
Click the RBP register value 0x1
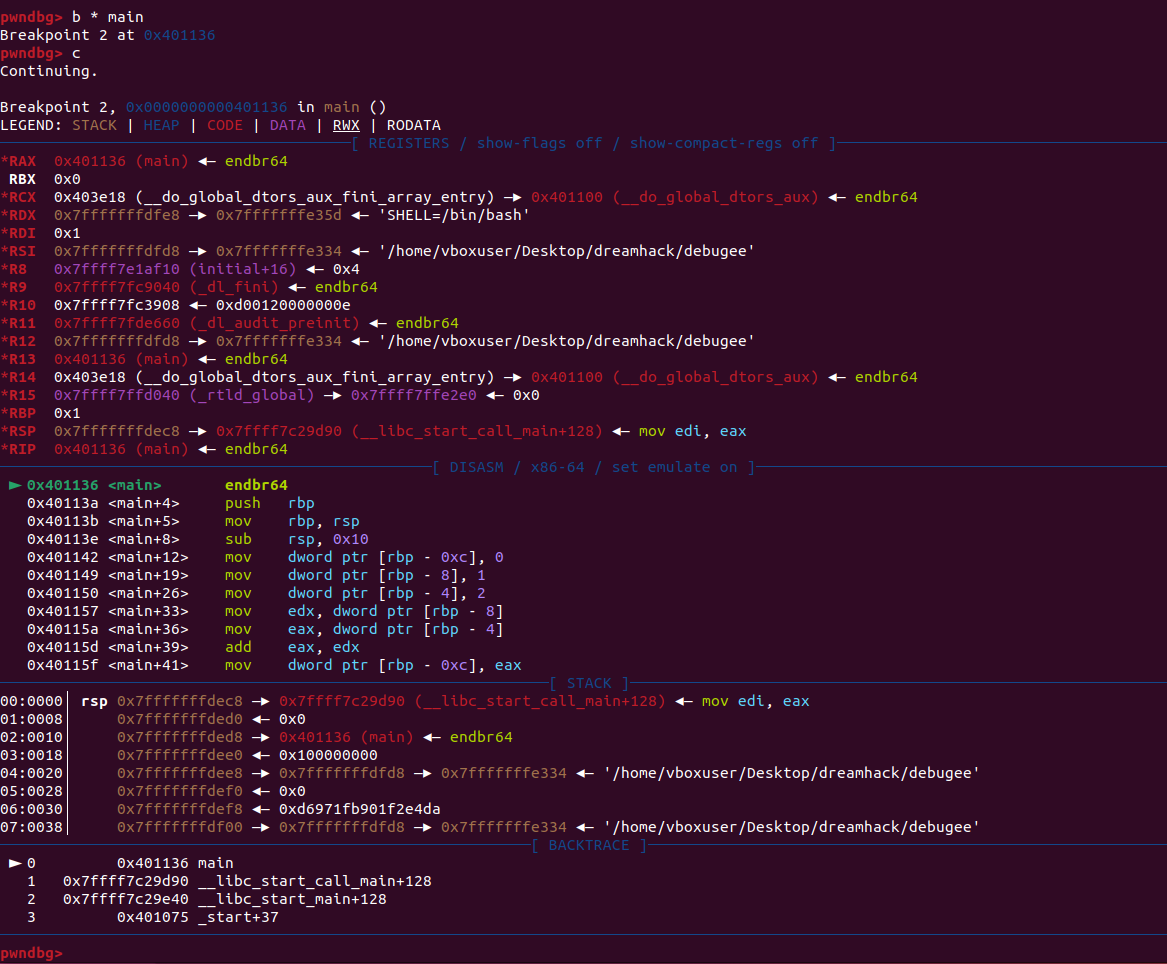67,413
